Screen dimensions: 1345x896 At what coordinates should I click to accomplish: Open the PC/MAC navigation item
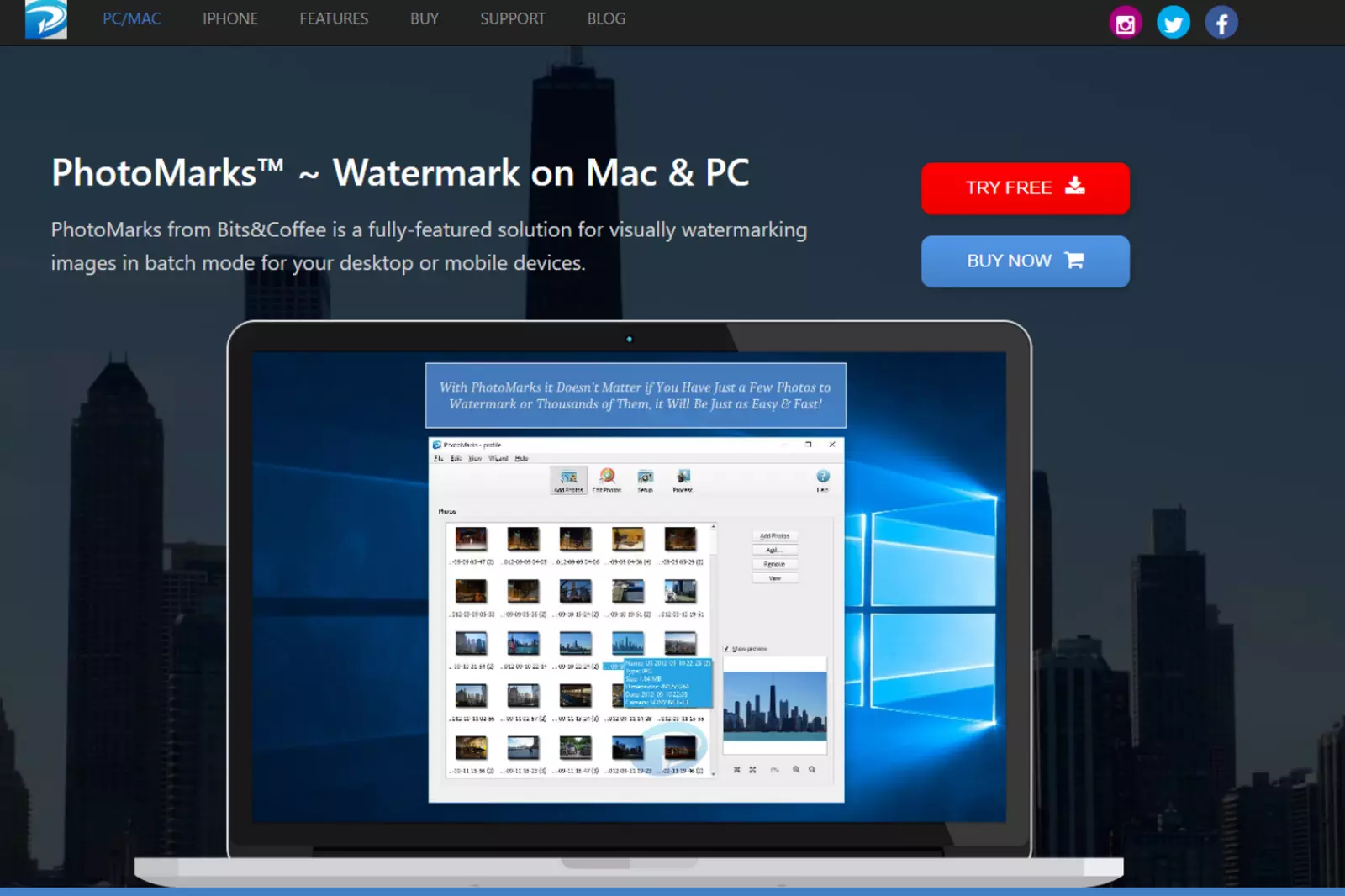pyautogui.click(x=132, y=18)
